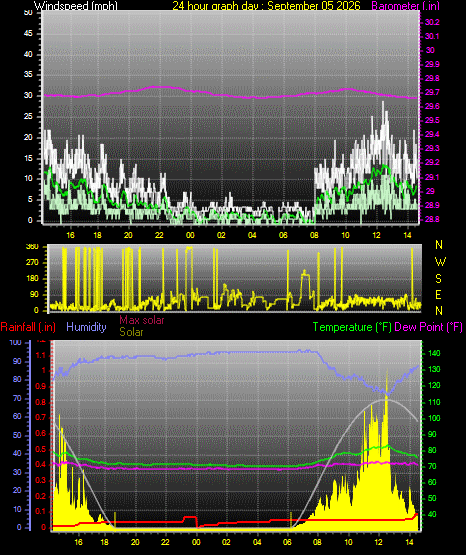Click the windspeed scale value 15

pyautogui.click(x=28, y=158)
